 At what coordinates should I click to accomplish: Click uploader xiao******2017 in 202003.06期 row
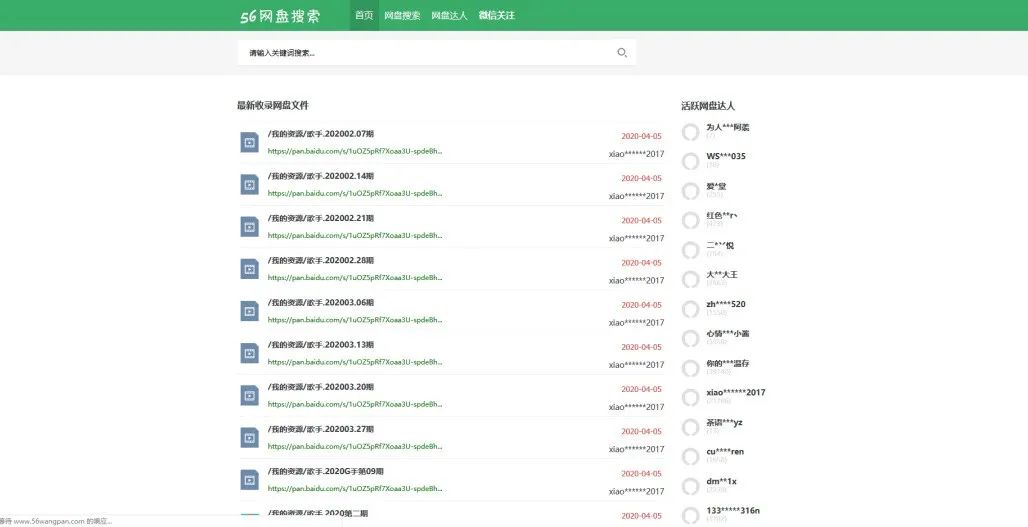(636, 322)
